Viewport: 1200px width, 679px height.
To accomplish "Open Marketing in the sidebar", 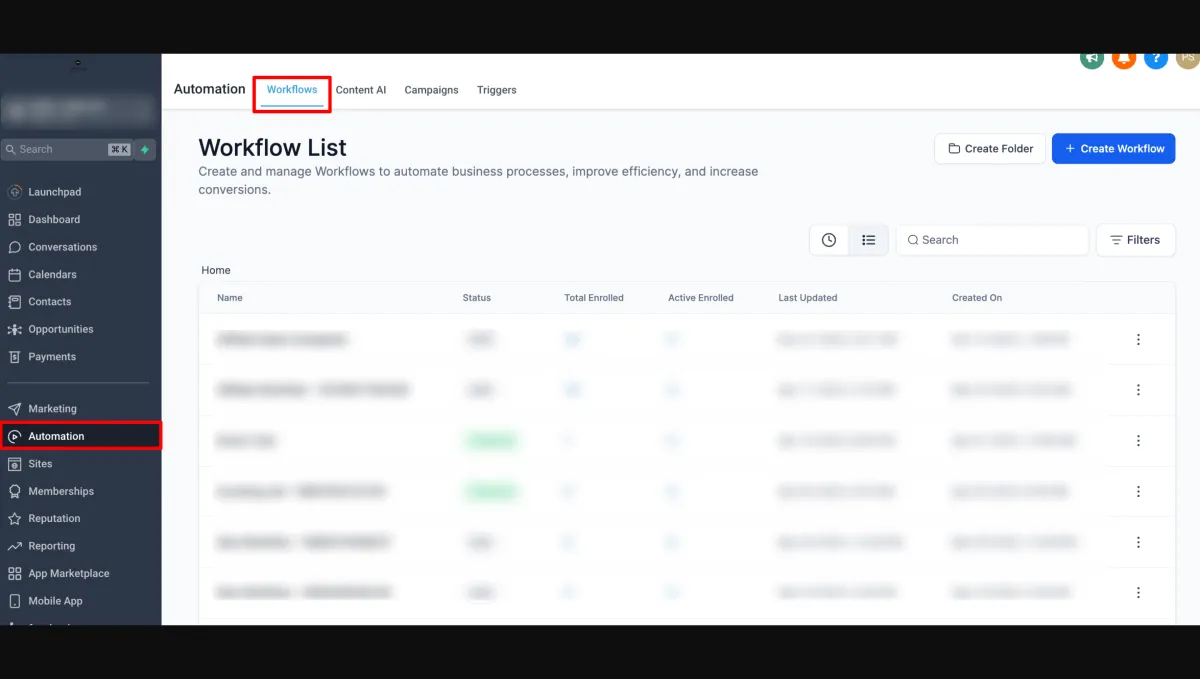I will 52,409.
